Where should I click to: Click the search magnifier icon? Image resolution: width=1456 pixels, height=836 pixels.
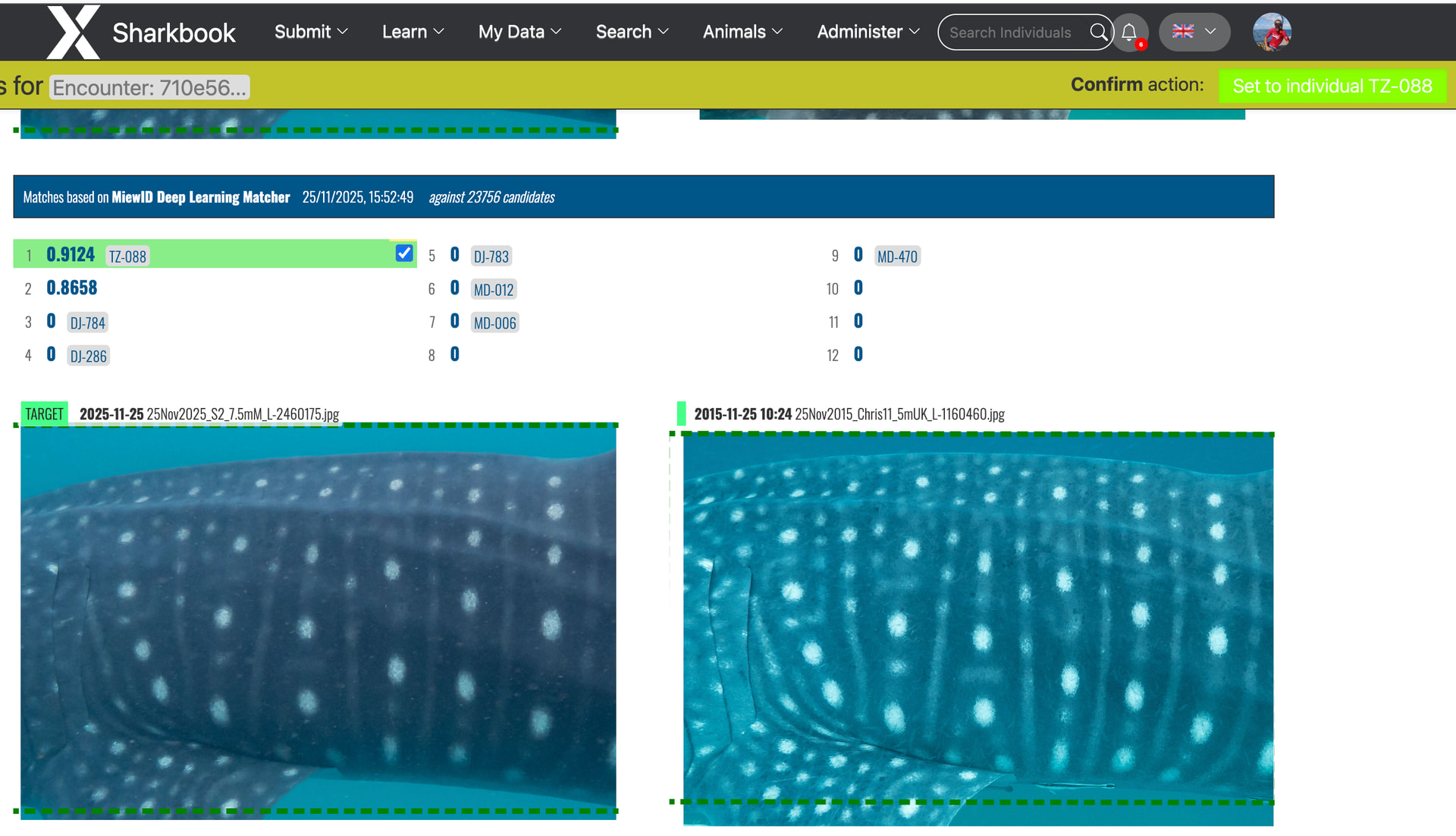click(1097, 32)
